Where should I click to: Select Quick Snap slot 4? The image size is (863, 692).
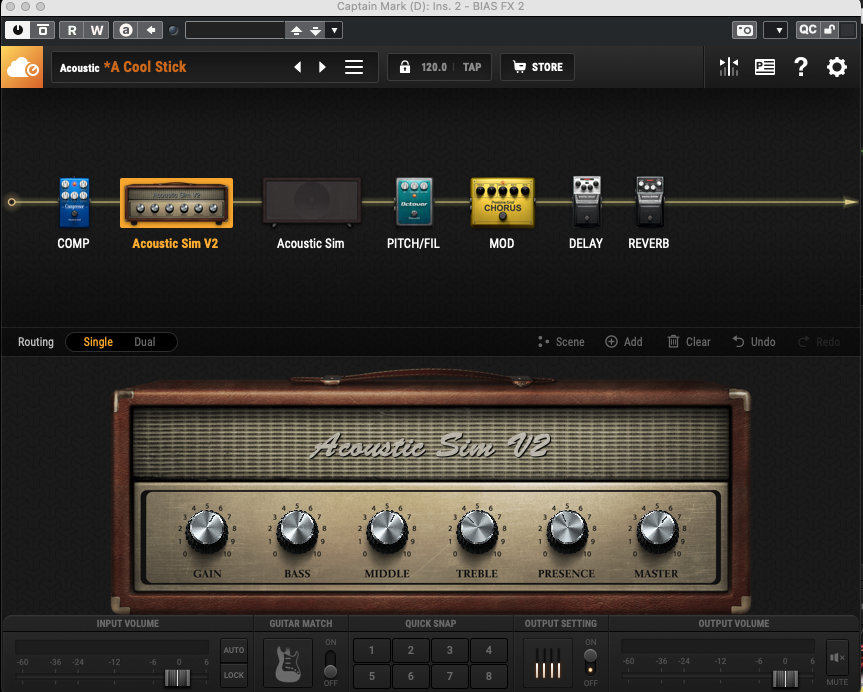489,650
